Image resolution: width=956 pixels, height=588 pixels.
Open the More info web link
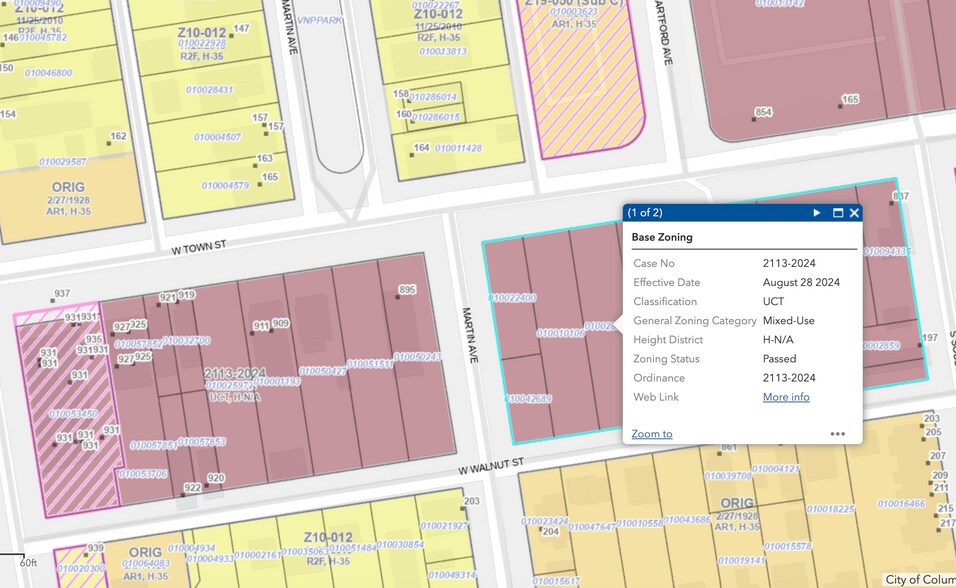[786, 396]
